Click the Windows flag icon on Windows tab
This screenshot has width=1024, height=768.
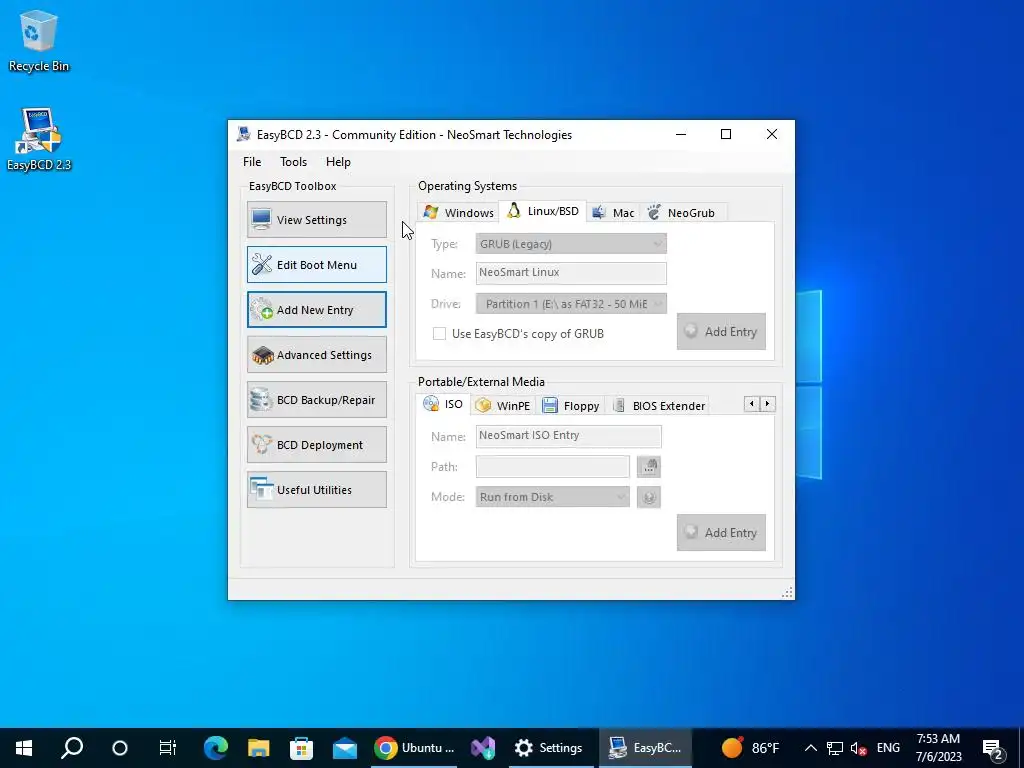coord(430,212)
